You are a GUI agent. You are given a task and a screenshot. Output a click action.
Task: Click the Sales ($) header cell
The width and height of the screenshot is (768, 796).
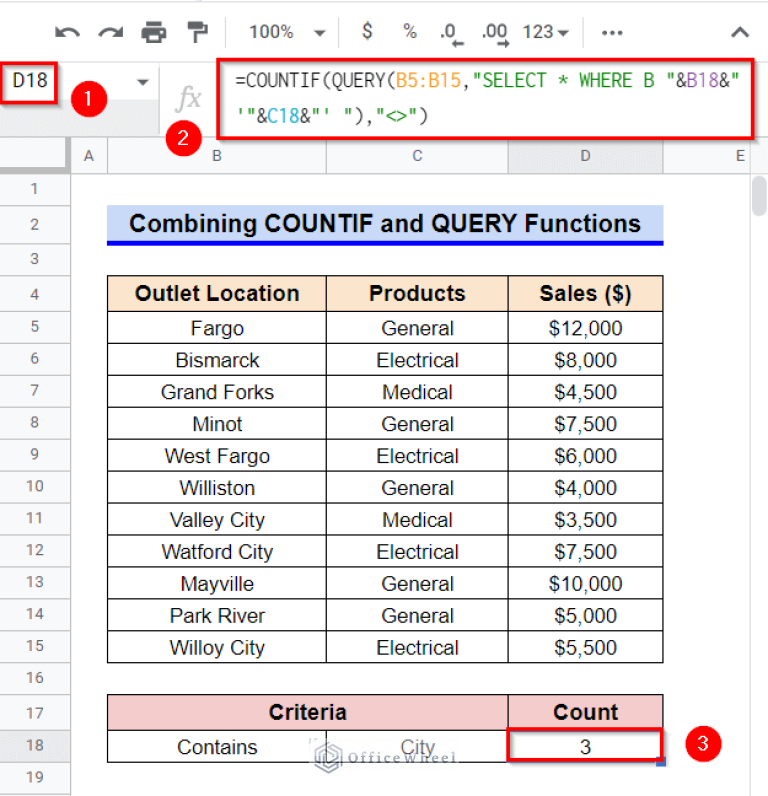(x=585, y=293)
